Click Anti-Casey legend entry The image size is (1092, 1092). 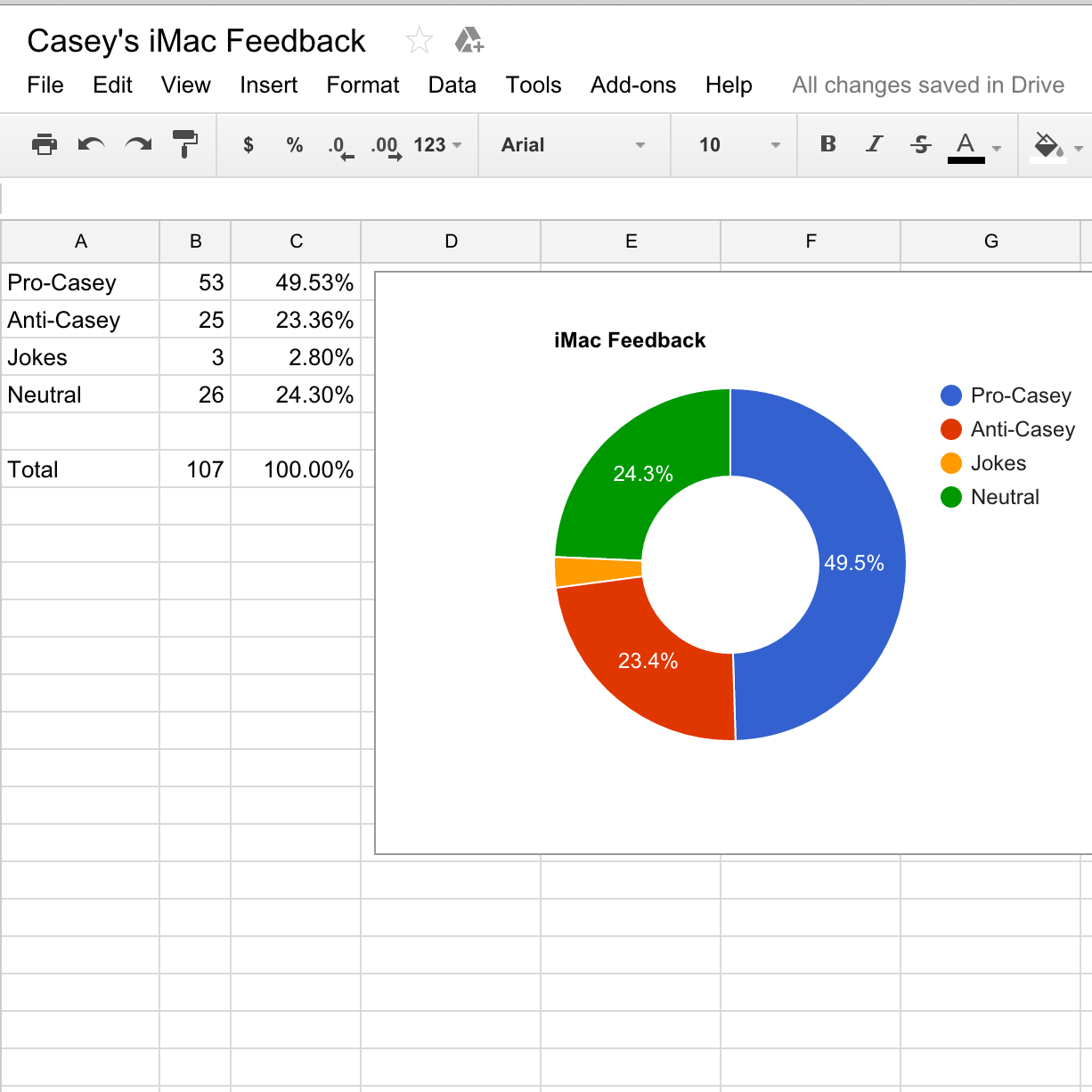pyautogui.click(x=1008, y=429)
